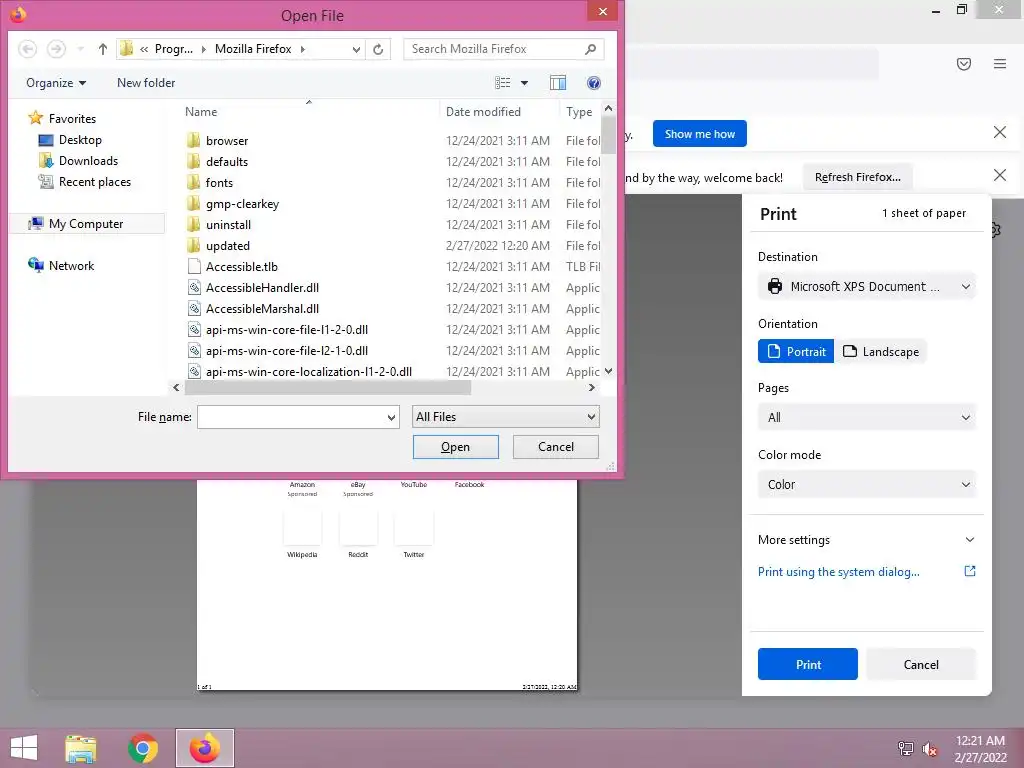Click the Firefox taskbar icon
Screen dimensions: 1024x768
click(204, 748)
